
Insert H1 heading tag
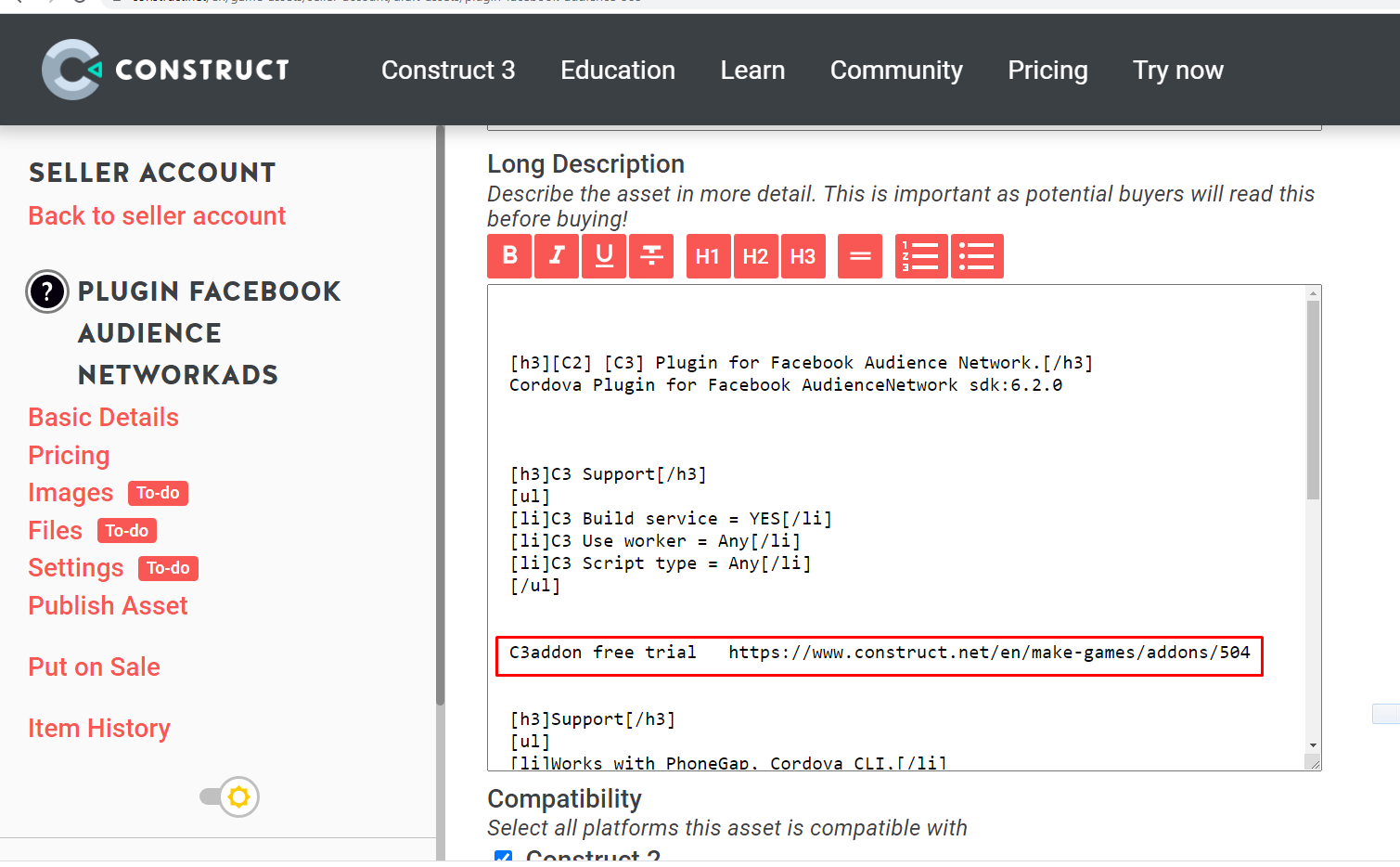coord(708,256)
